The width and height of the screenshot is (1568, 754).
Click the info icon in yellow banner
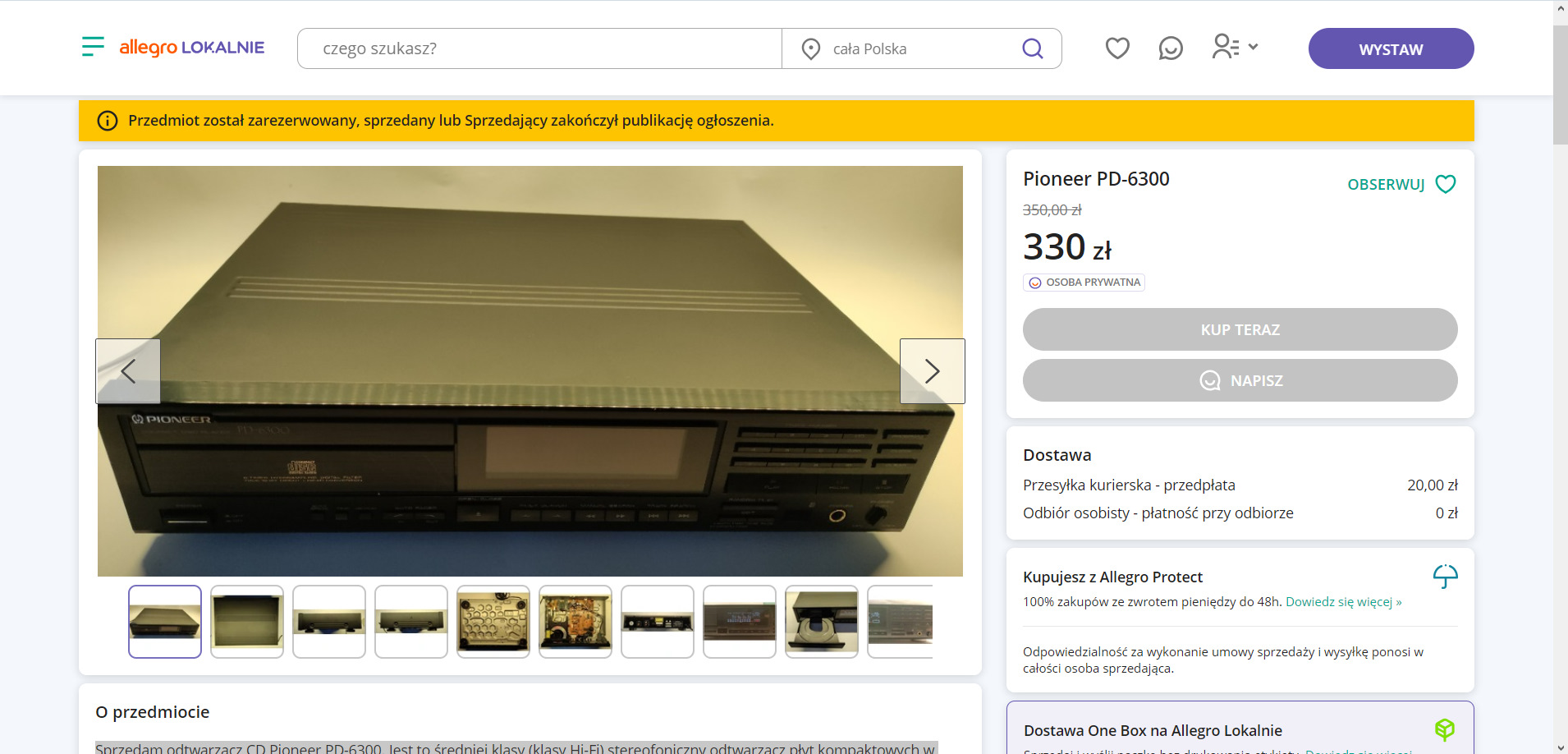108,121
